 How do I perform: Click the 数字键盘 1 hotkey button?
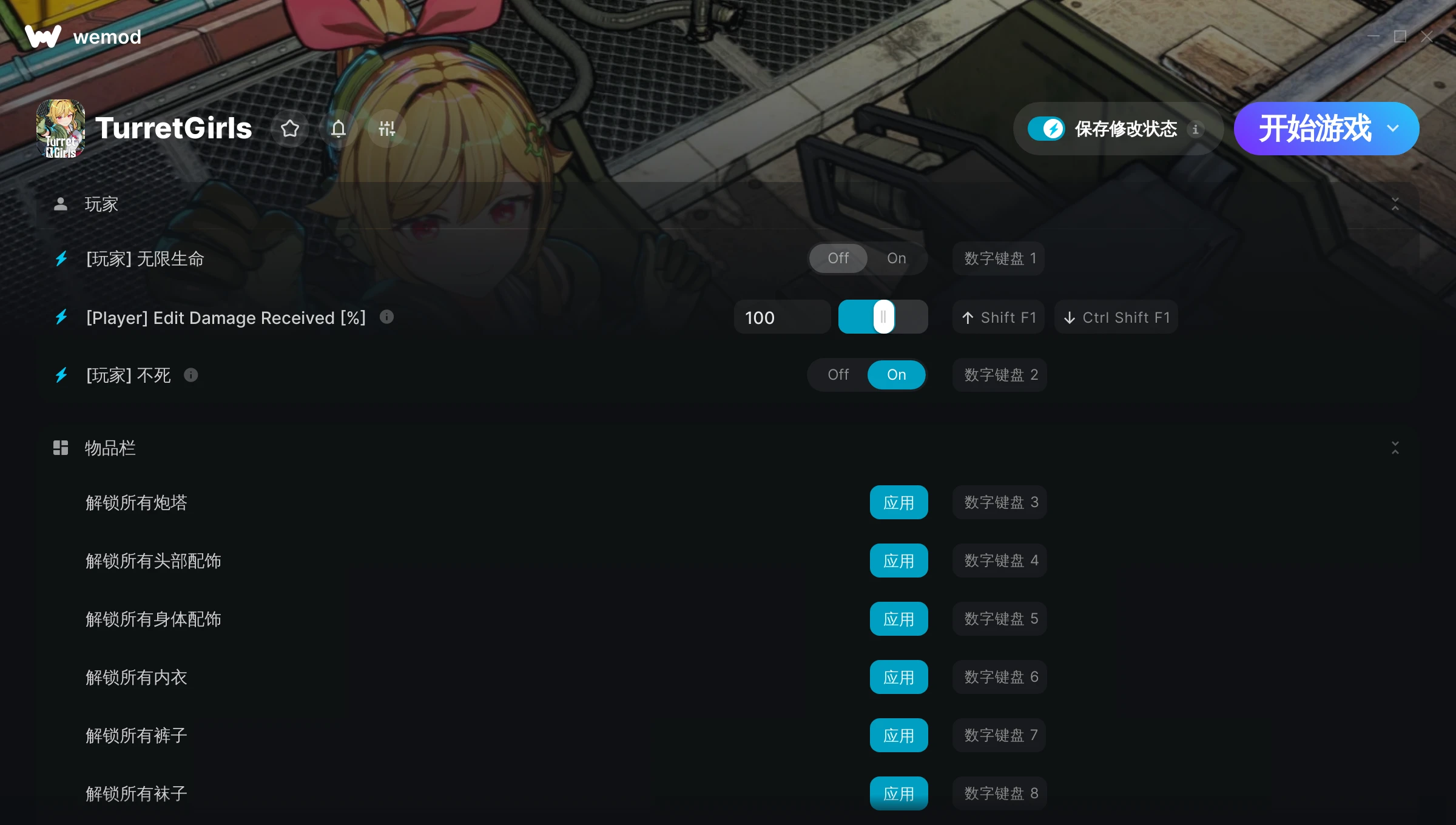point(999,258)
